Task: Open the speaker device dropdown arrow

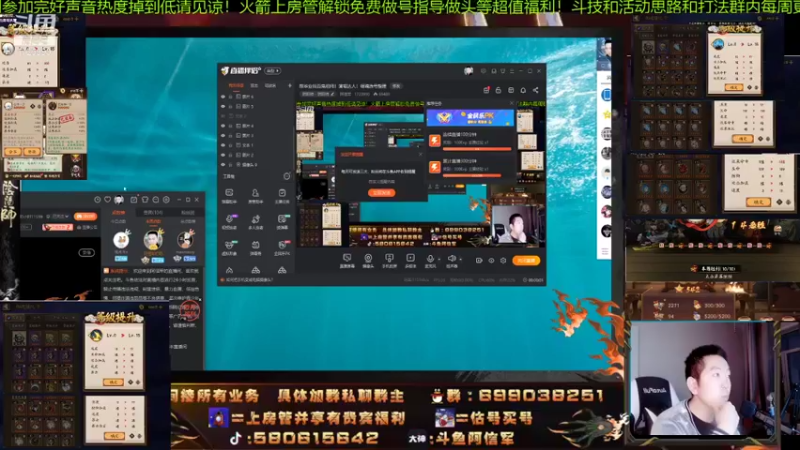Action: click(x=460, y=259)
